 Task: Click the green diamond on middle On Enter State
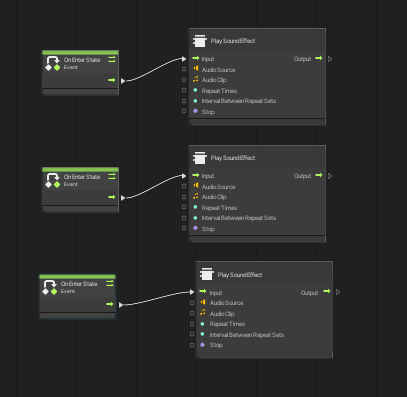coord(57,185)
